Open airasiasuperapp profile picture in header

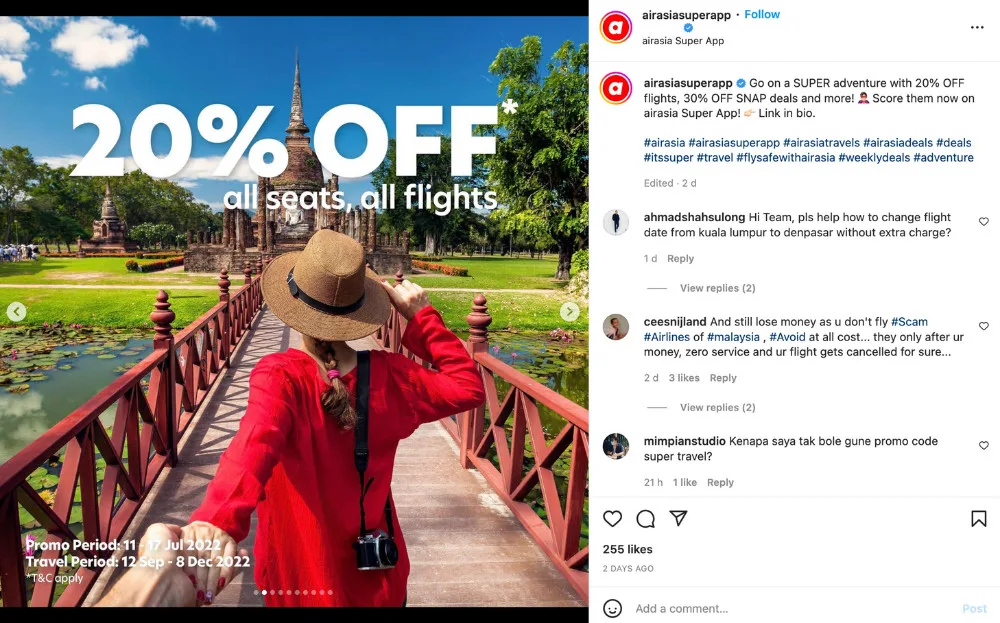click(616, 27)
